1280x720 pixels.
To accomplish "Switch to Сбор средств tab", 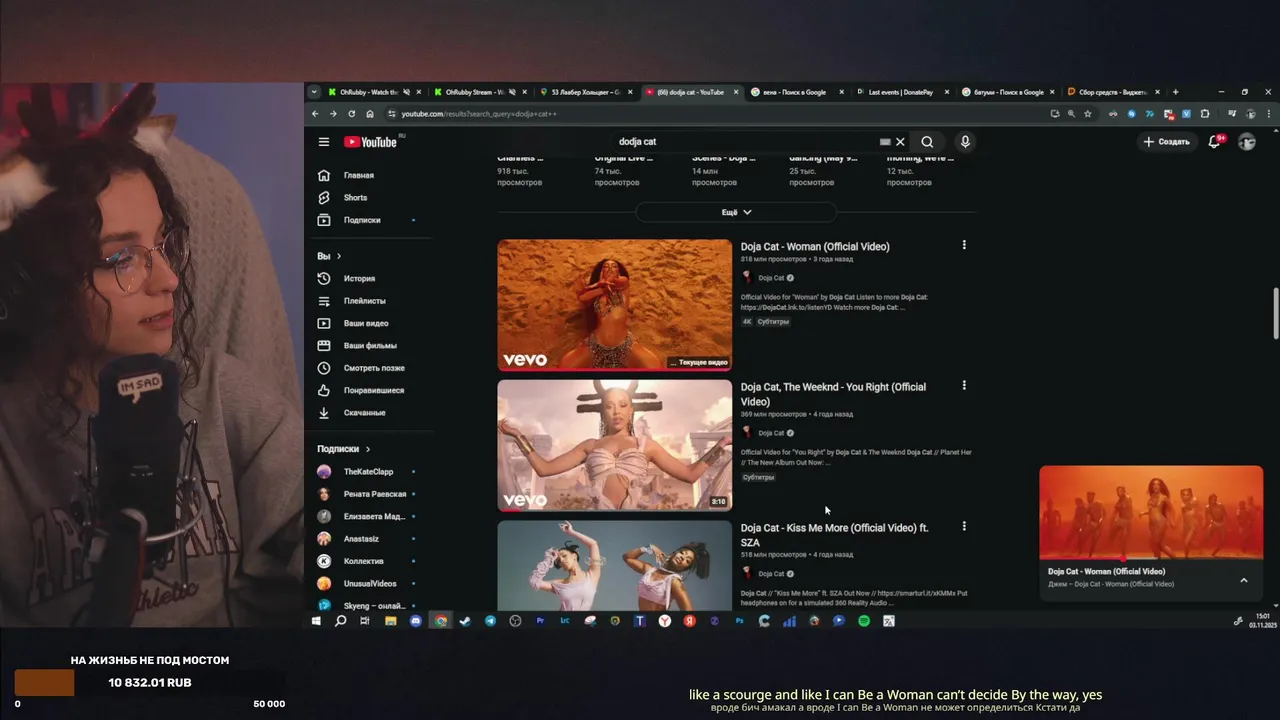I will pos(1113,92).
